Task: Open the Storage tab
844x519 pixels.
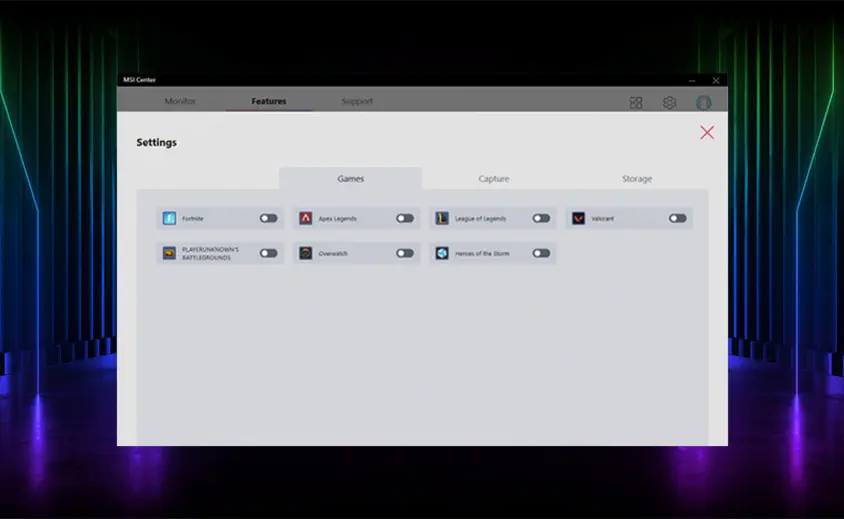Action: (x=637, y=179)
